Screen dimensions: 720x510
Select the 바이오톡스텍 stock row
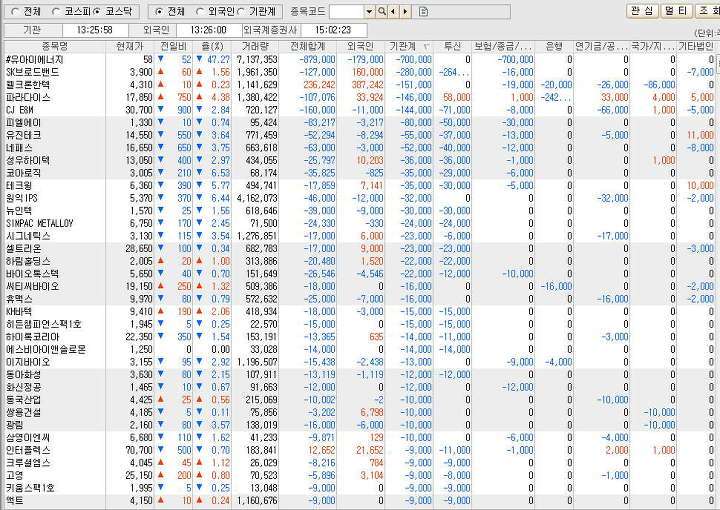point(360,274)
